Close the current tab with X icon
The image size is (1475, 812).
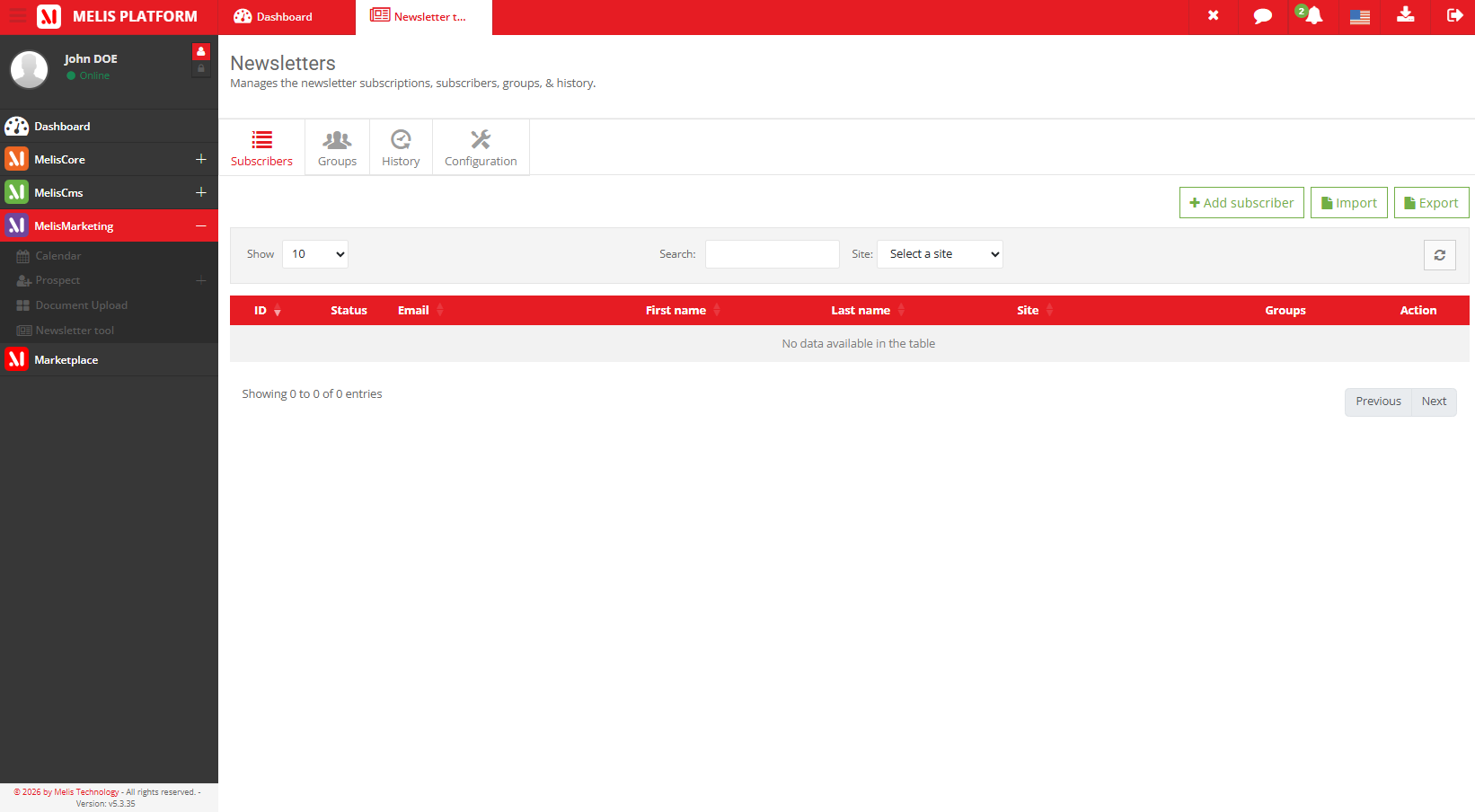coord(1213,16)
